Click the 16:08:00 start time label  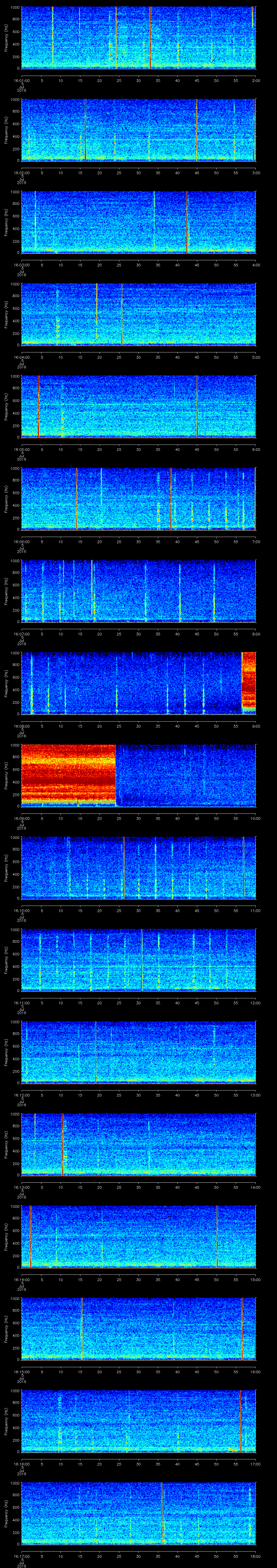[21, 726]
